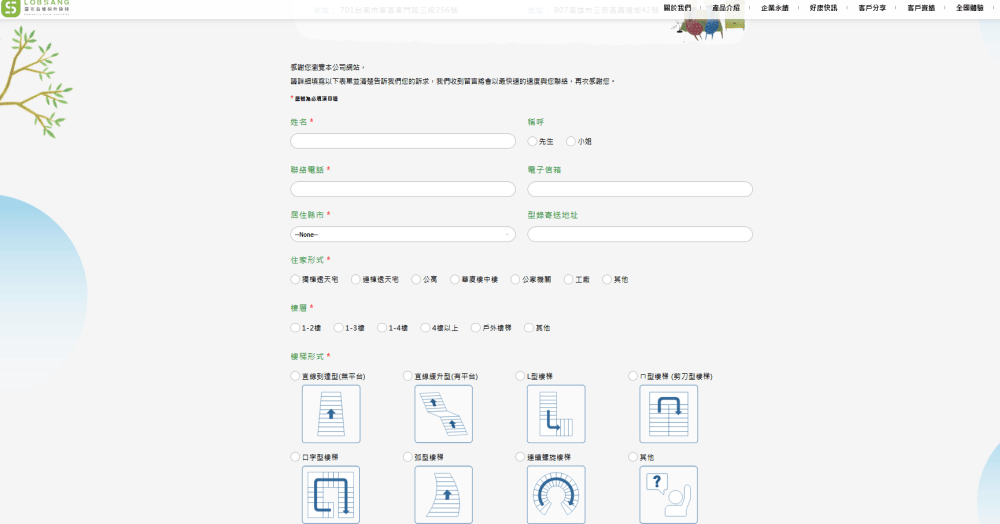Select the 先生 radio button

click(532, 141)
